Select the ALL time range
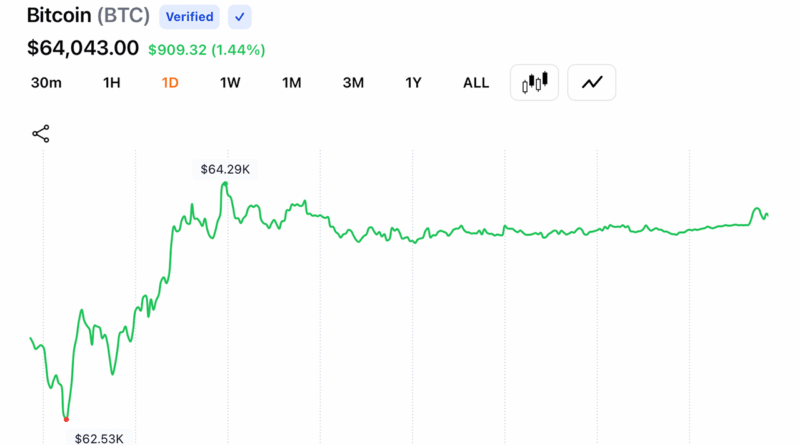The width and height of the screenshot is (800, 445). click(x=476, y=83)
